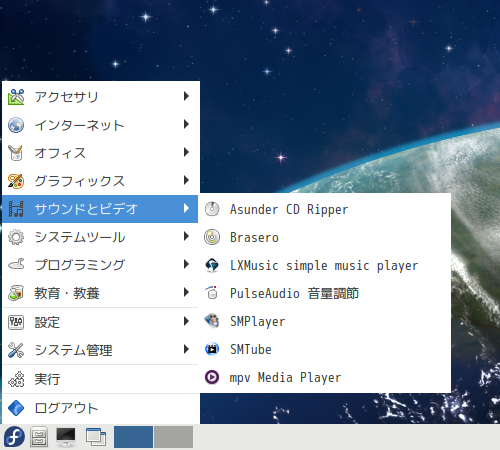This screenshot has height=450, width=500.
Task: Click the Brasero disc burner icon
Action: click(x=212, y=237)
